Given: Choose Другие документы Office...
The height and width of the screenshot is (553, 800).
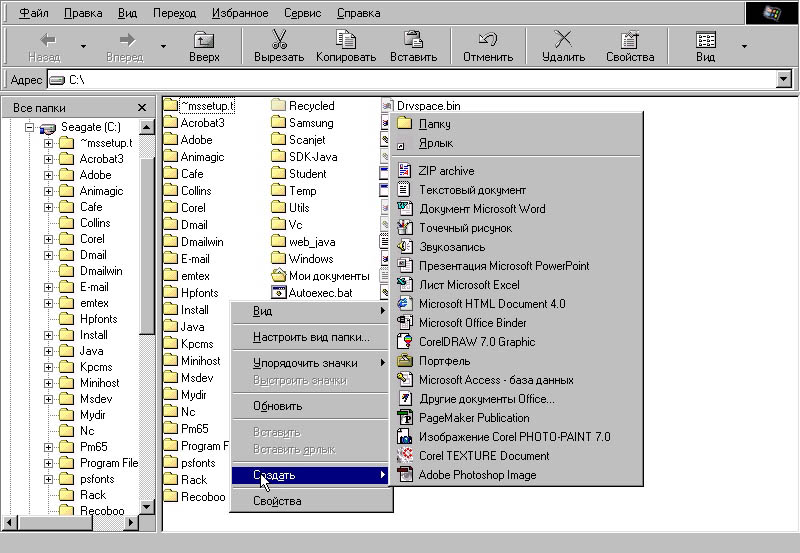Looking at the screenshot, I should 515,399.
